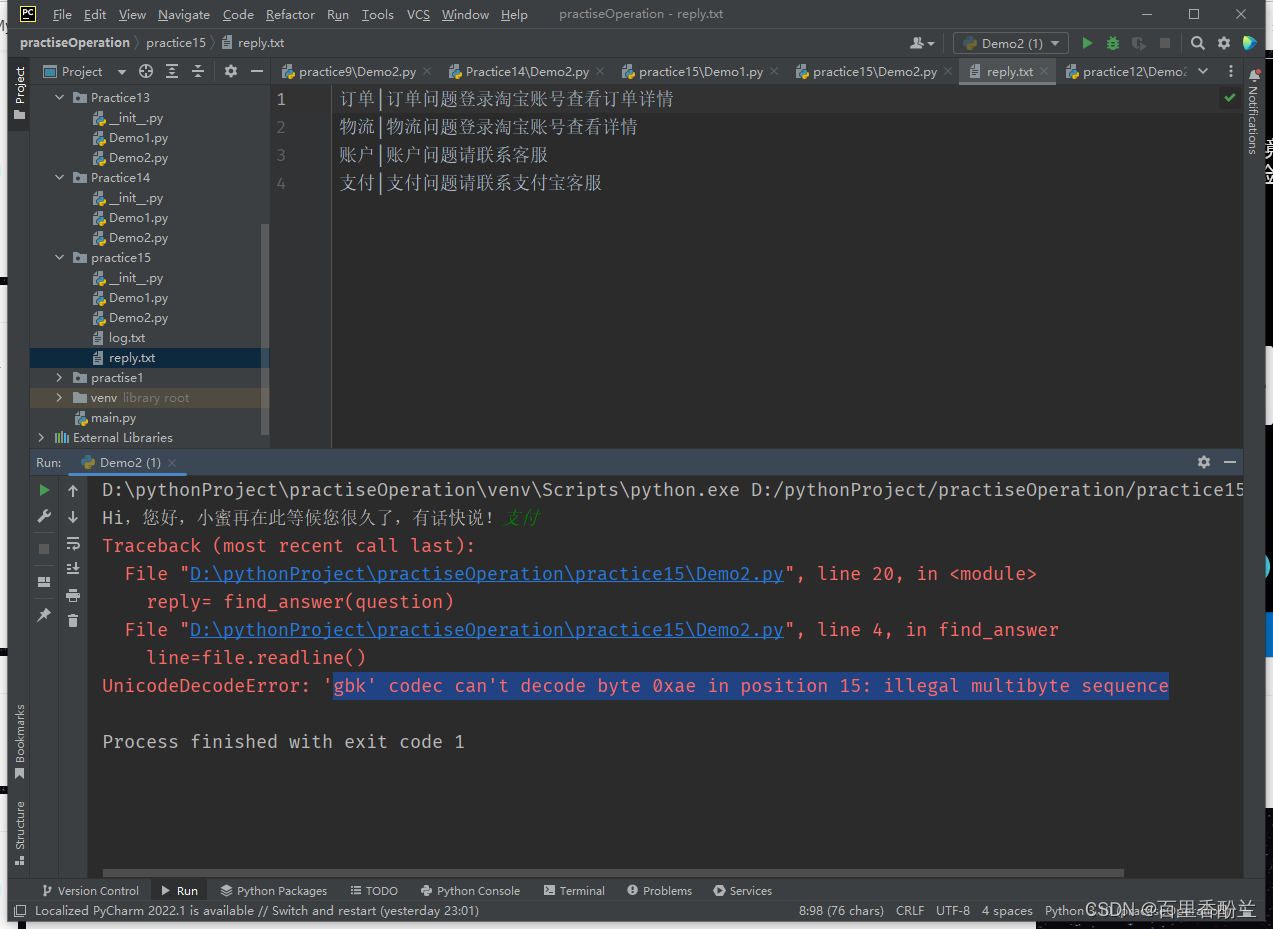Open Search Everywhere magnifier icon
The height and width of the screenshot is (929, 1273).
click(1198, 43)
